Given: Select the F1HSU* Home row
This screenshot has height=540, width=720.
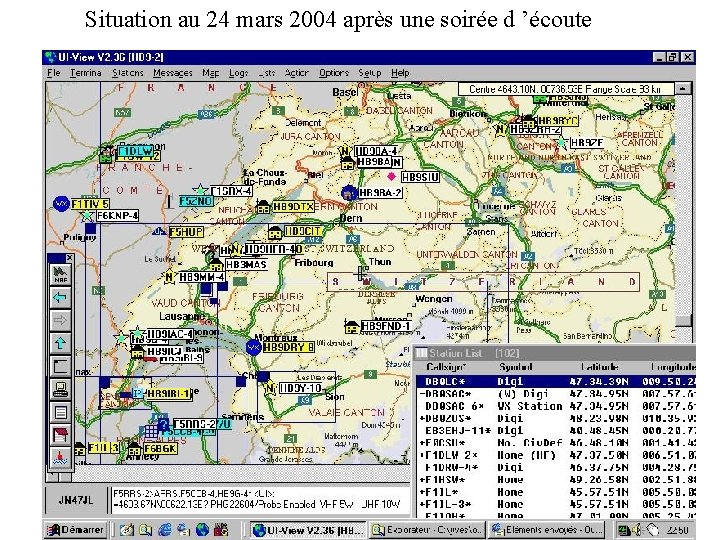Looking at the screenshot, I should pos(556,480).
